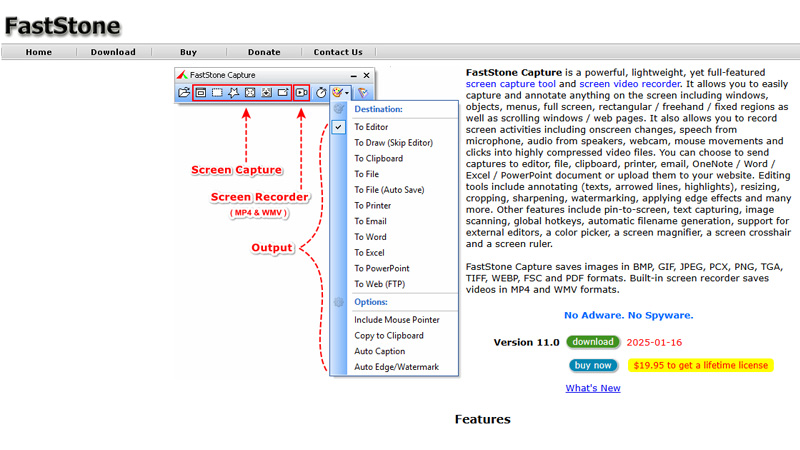Click the blue buy now button

[593, 365]
